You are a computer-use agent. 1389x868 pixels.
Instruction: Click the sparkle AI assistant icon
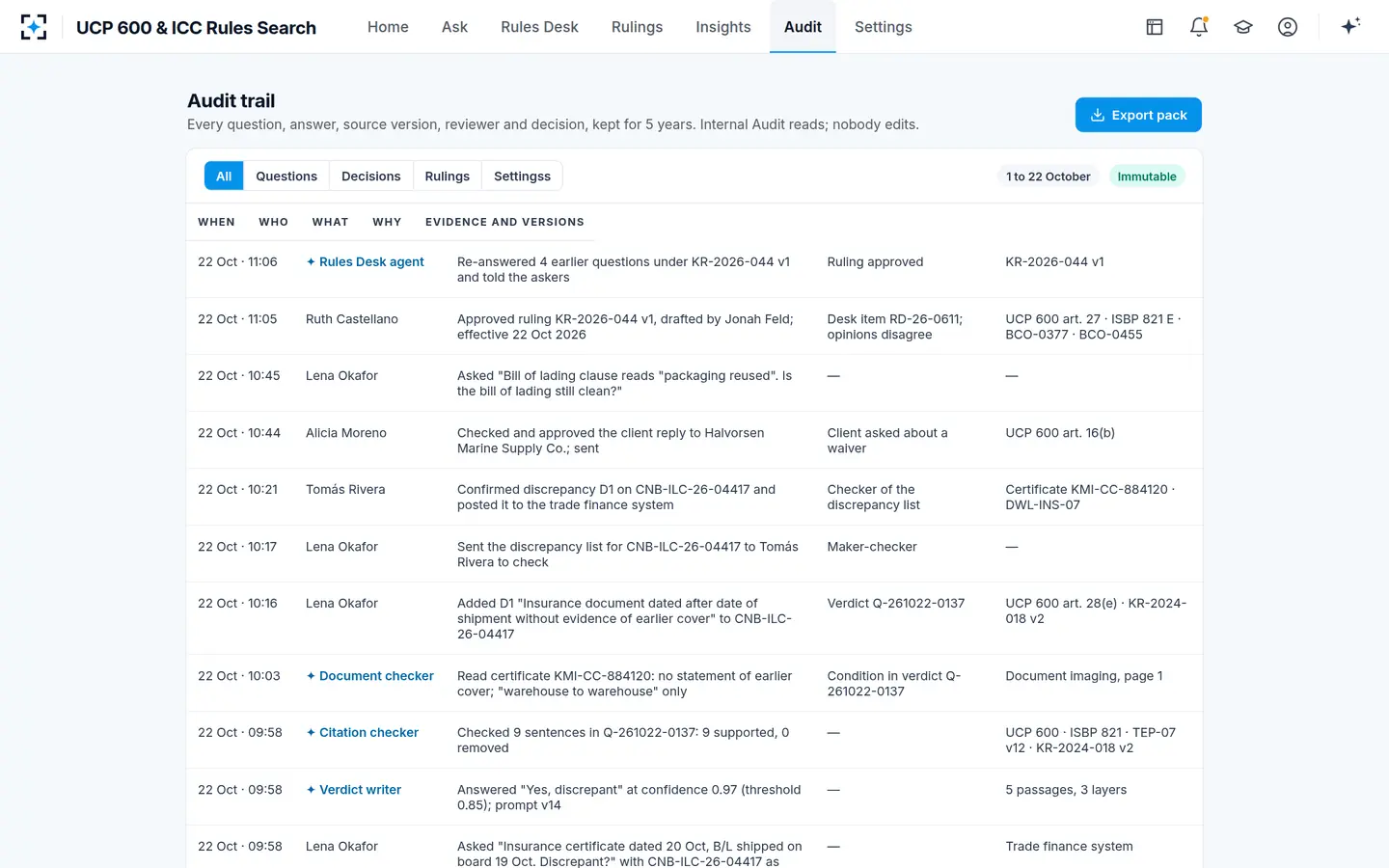1350,26
